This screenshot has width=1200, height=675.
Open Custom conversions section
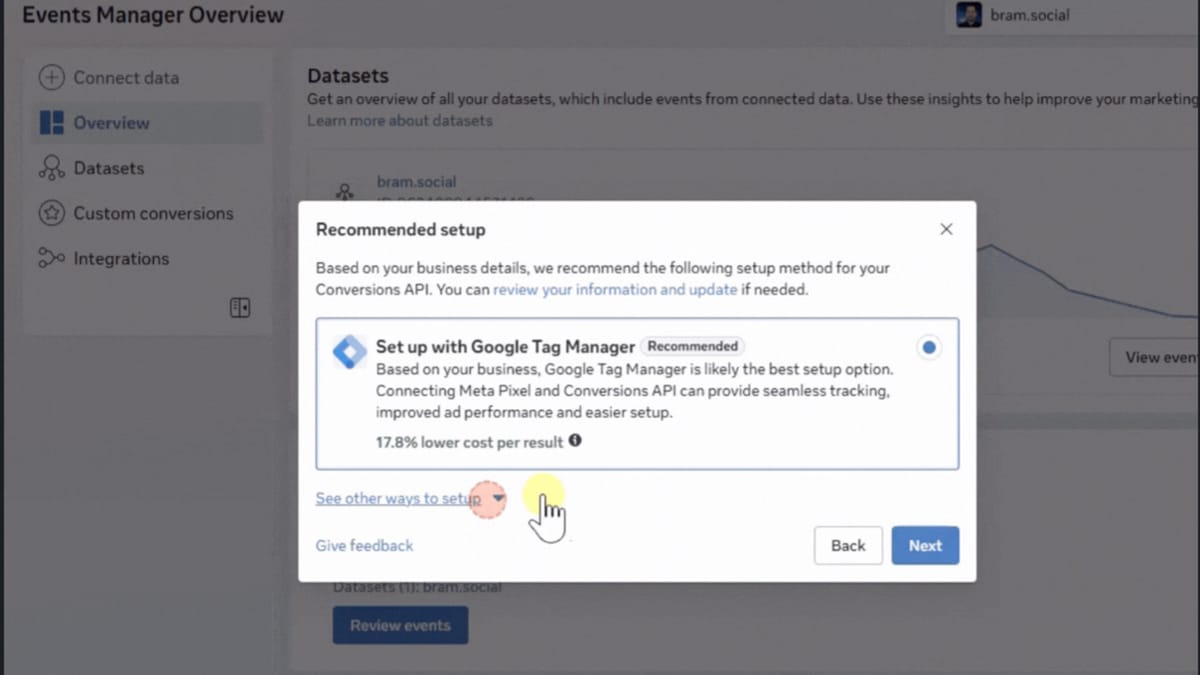point(153,212)
